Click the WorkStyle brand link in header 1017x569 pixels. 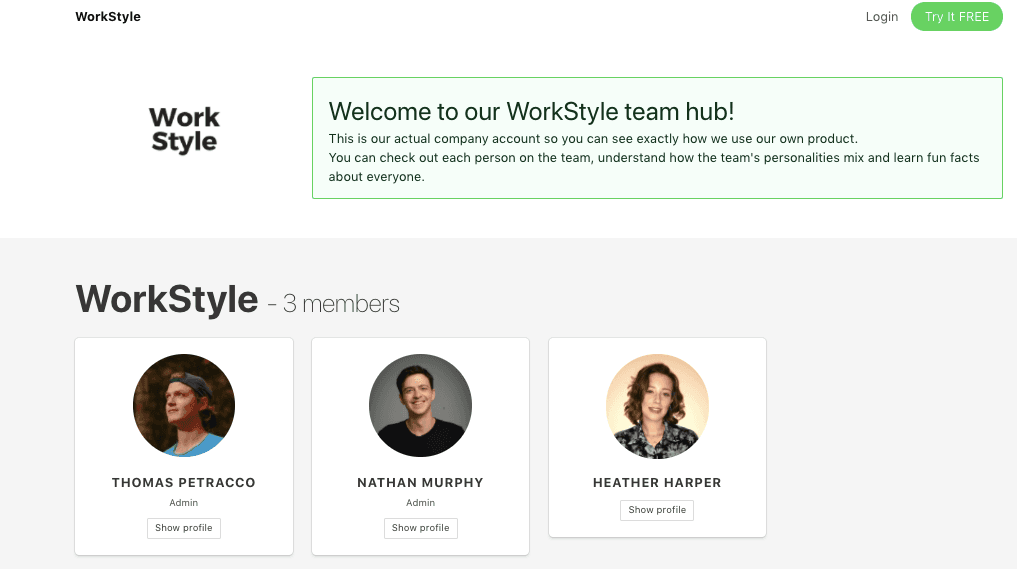(108, 16)
